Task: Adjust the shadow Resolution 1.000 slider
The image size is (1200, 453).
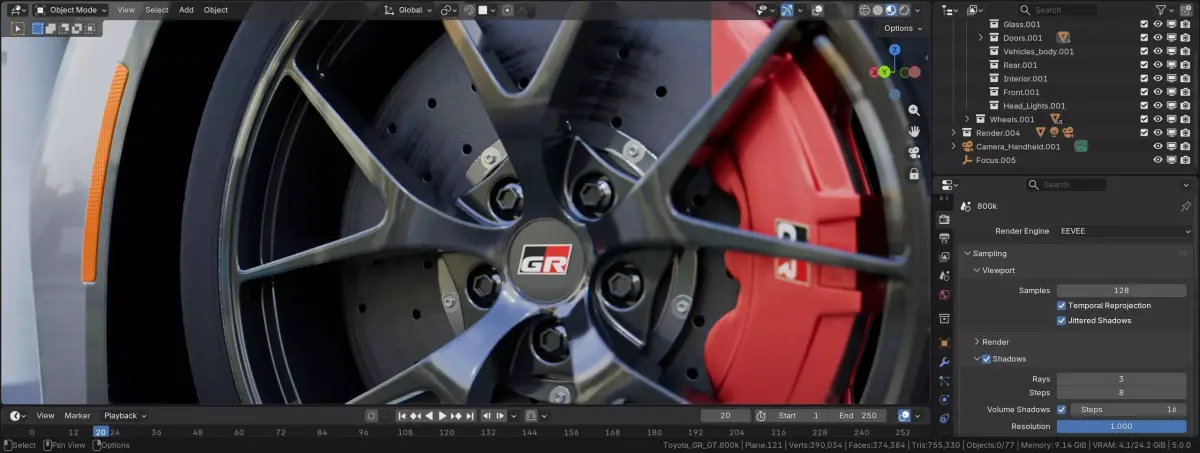Action: (1121, 426)
